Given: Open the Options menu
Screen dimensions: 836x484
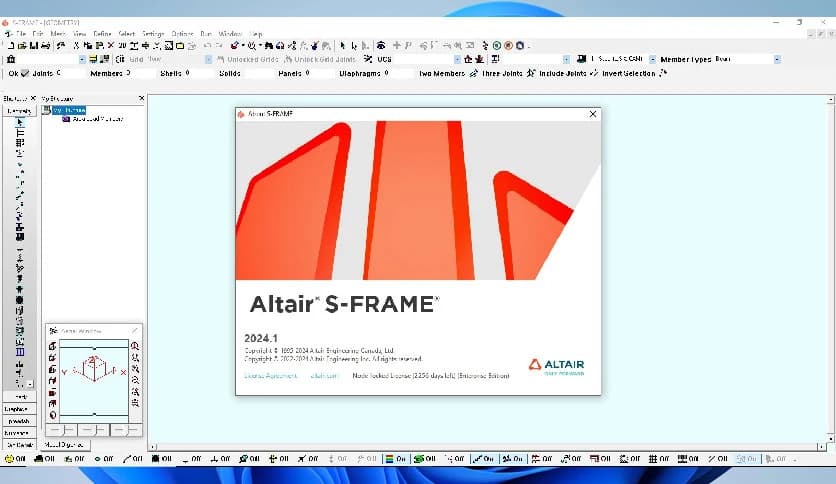Looking at the screenshot, I should tap(182, 33).
